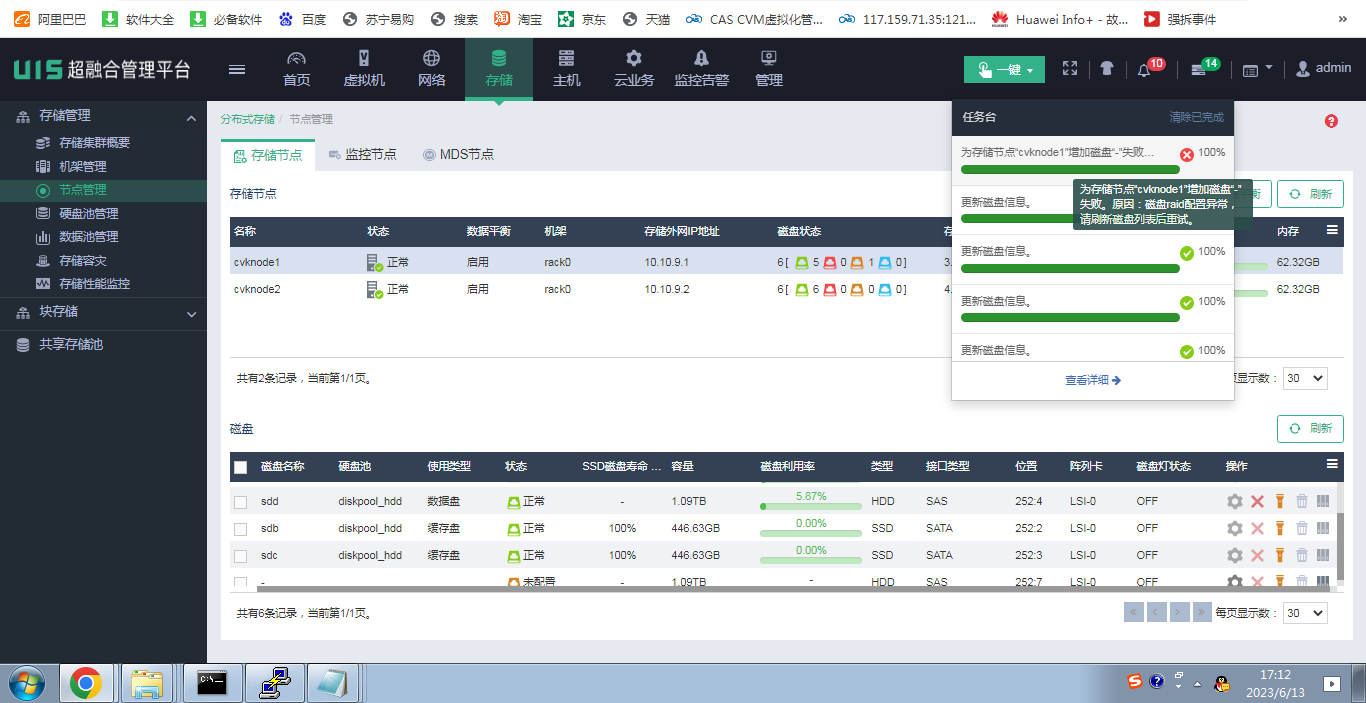Open the file explorer taskbar icon
The image size is (1366, 703).
(147, 683)
